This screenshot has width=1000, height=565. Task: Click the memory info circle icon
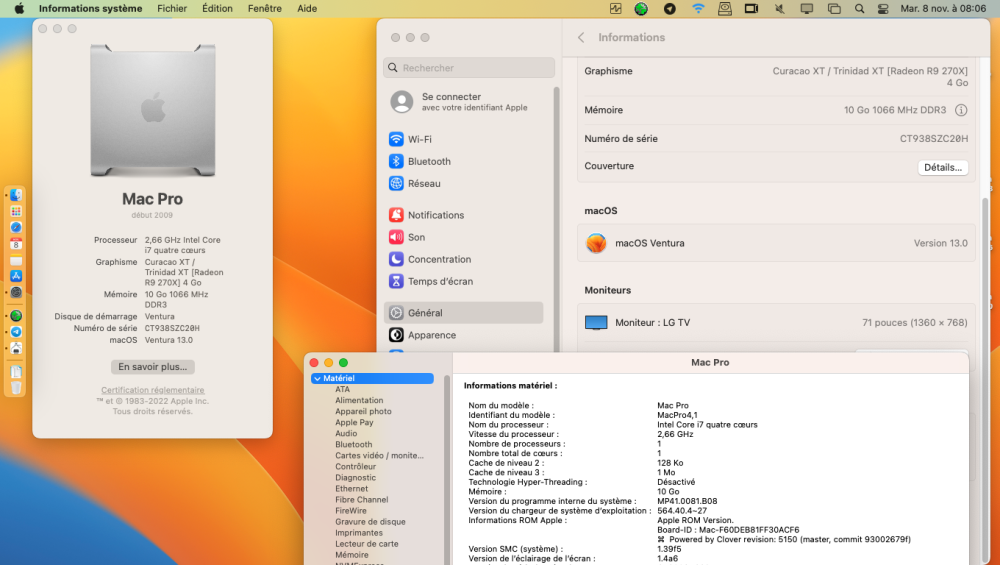960,110
